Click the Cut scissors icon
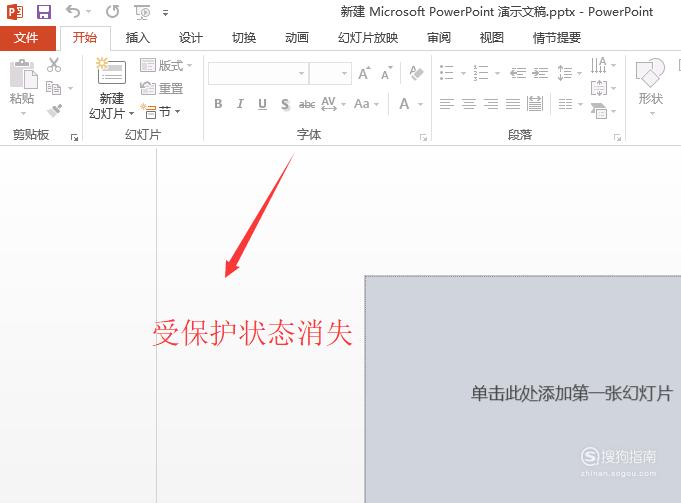Screen dimensions: 681x503 pyautogui.click(x=54, y=65)
